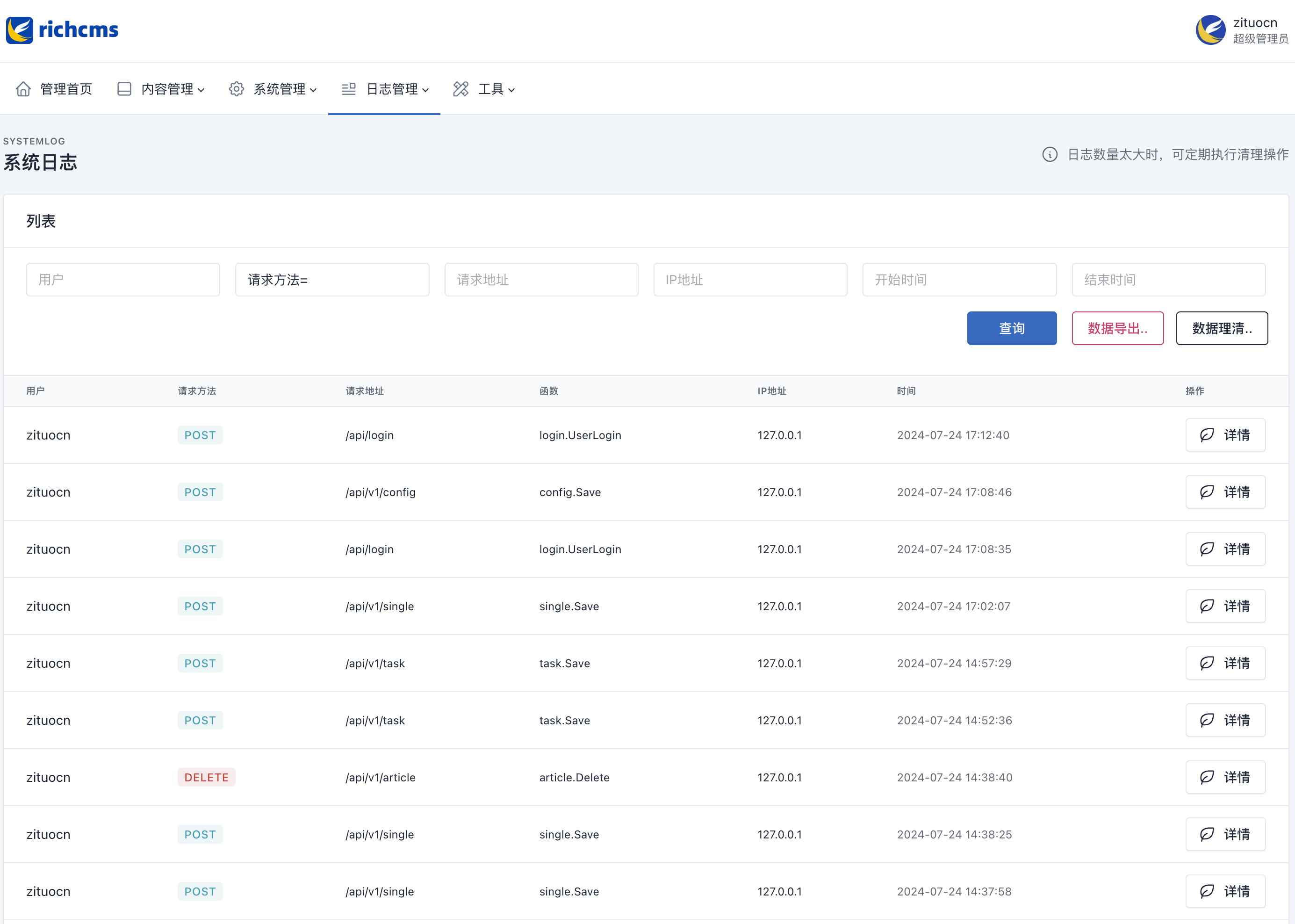Click the 工具 tools icon
Image resolution: width=1295 pixels, height=924 pixels.
460,89
